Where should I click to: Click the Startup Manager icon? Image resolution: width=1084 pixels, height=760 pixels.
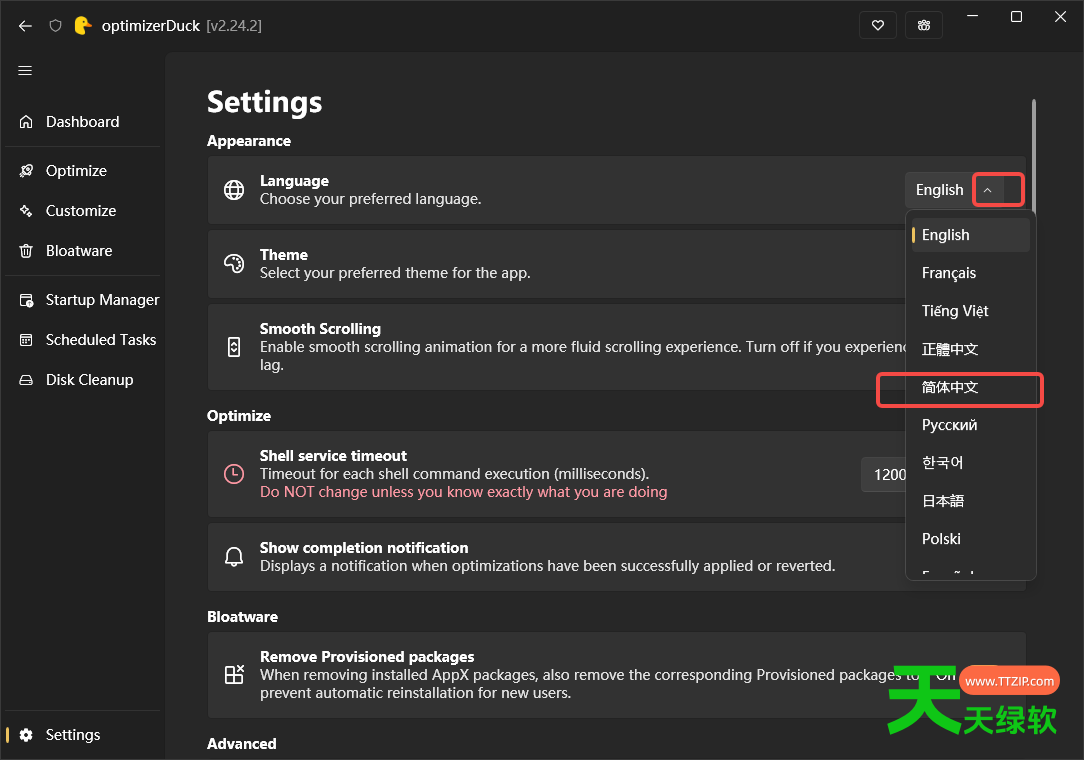pos(26,300)
